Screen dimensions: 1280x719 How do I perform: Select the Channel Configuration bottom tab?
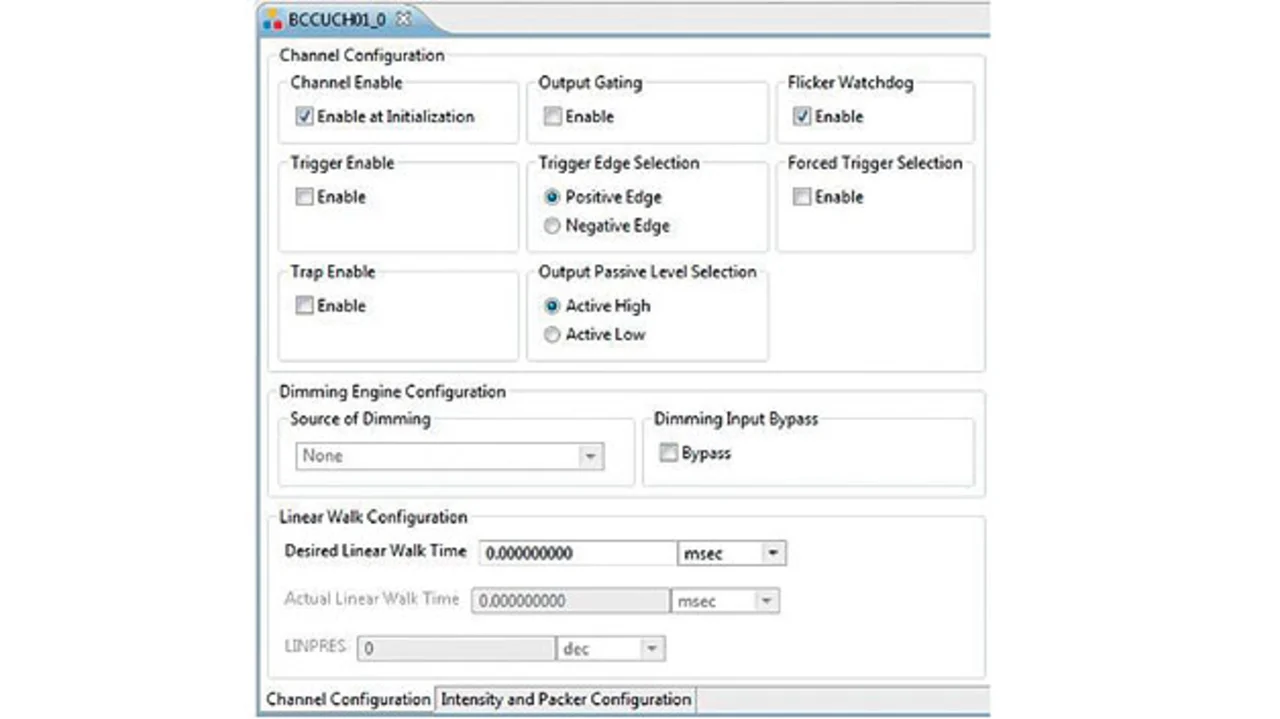coord(348,699)
